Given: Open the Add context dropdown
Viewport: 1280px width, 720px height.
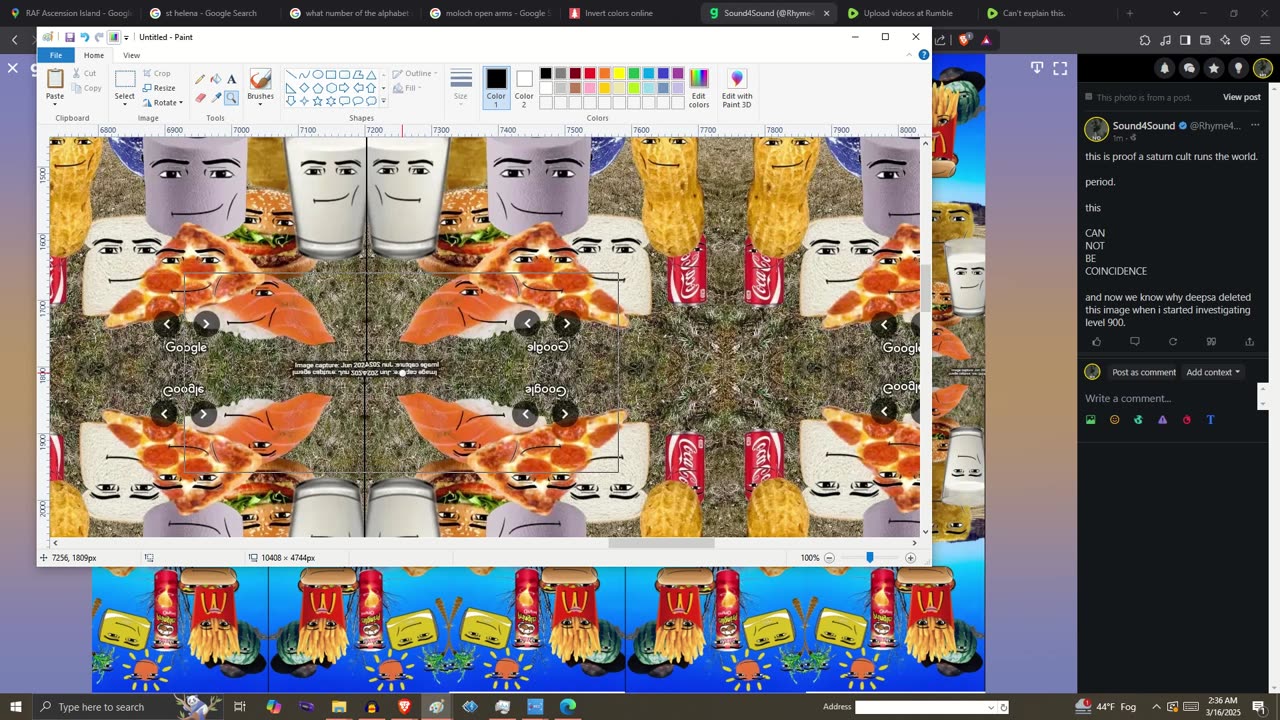Looking at the screenshot, I should [x=1213, y=372].
